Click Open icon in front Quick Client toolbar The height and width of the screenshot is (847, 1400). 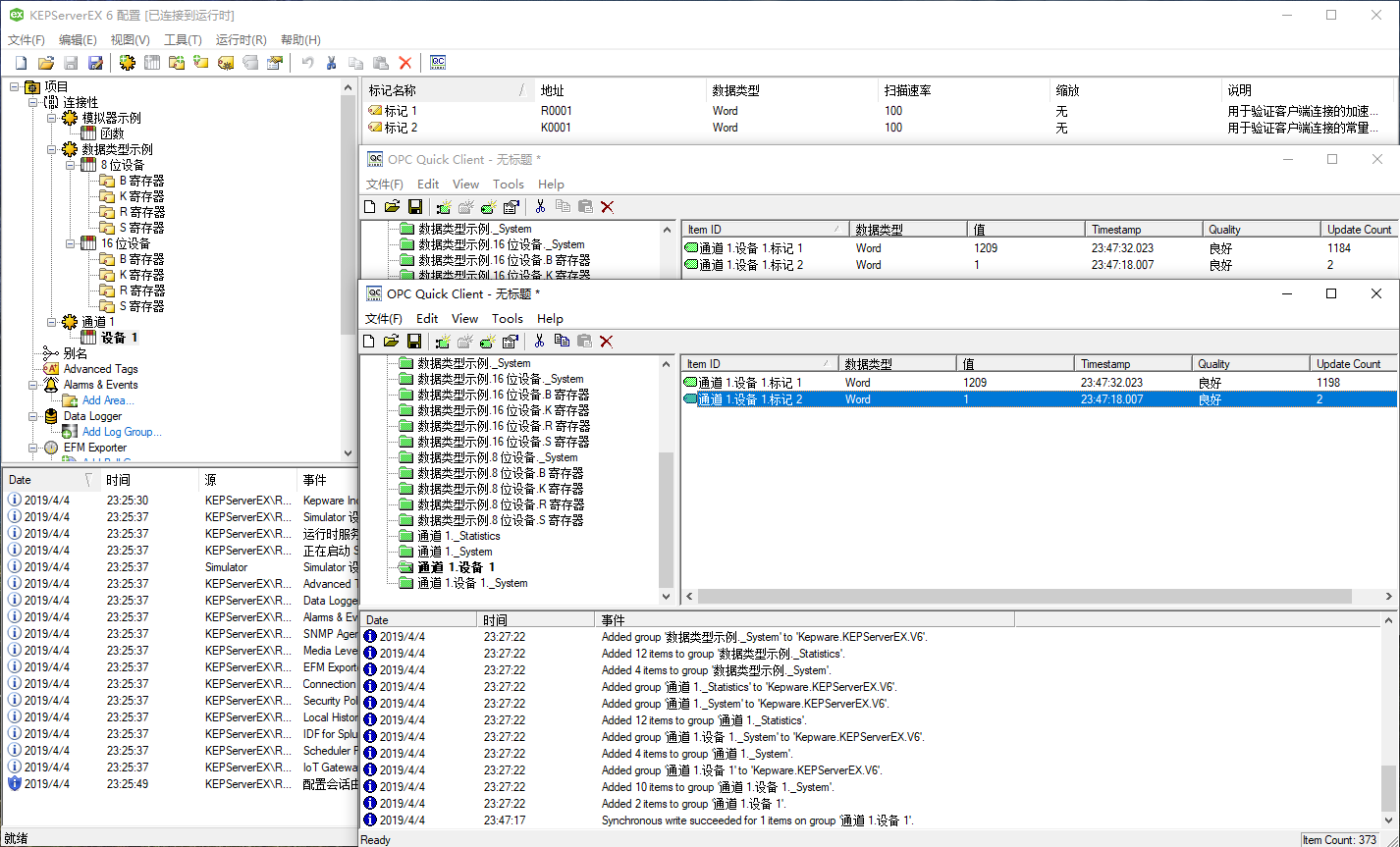pos(392,342)
